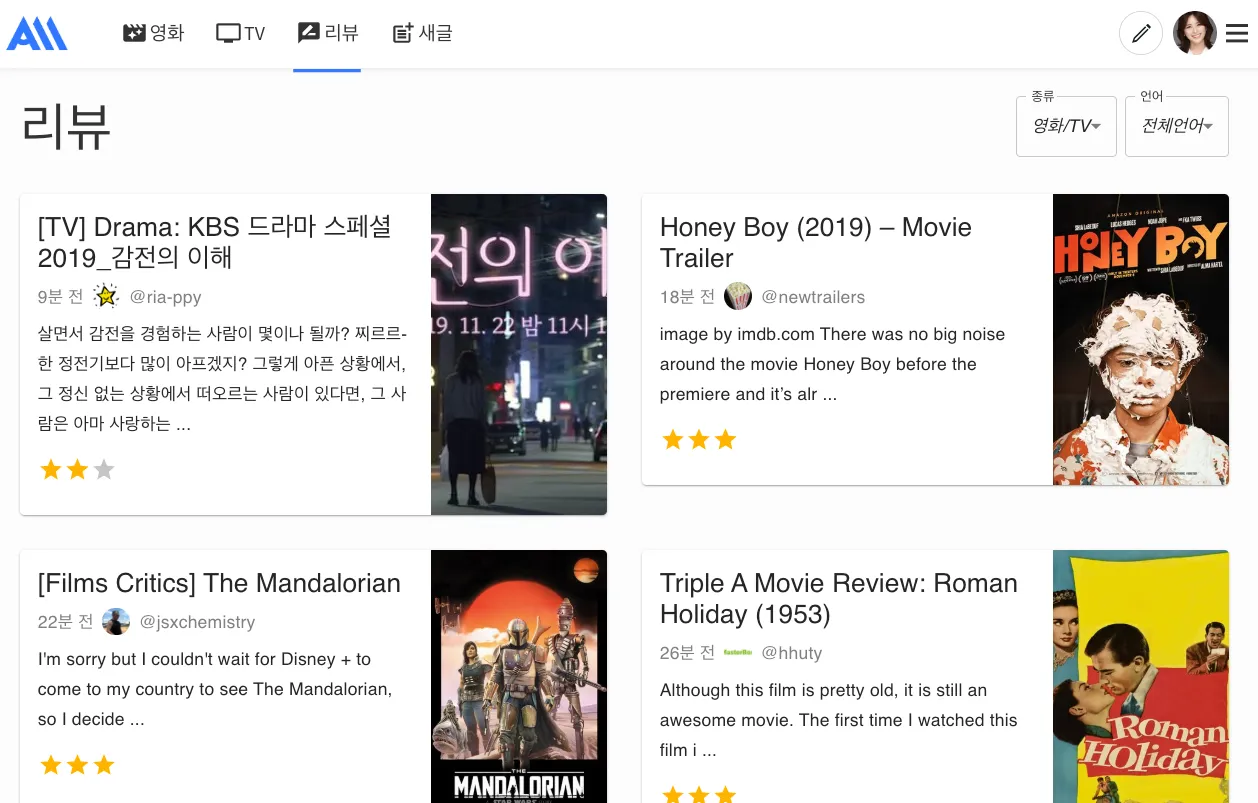The image size is (1258, 803).
Task: Click the '22분 전' timestamp
Action: 66,622
